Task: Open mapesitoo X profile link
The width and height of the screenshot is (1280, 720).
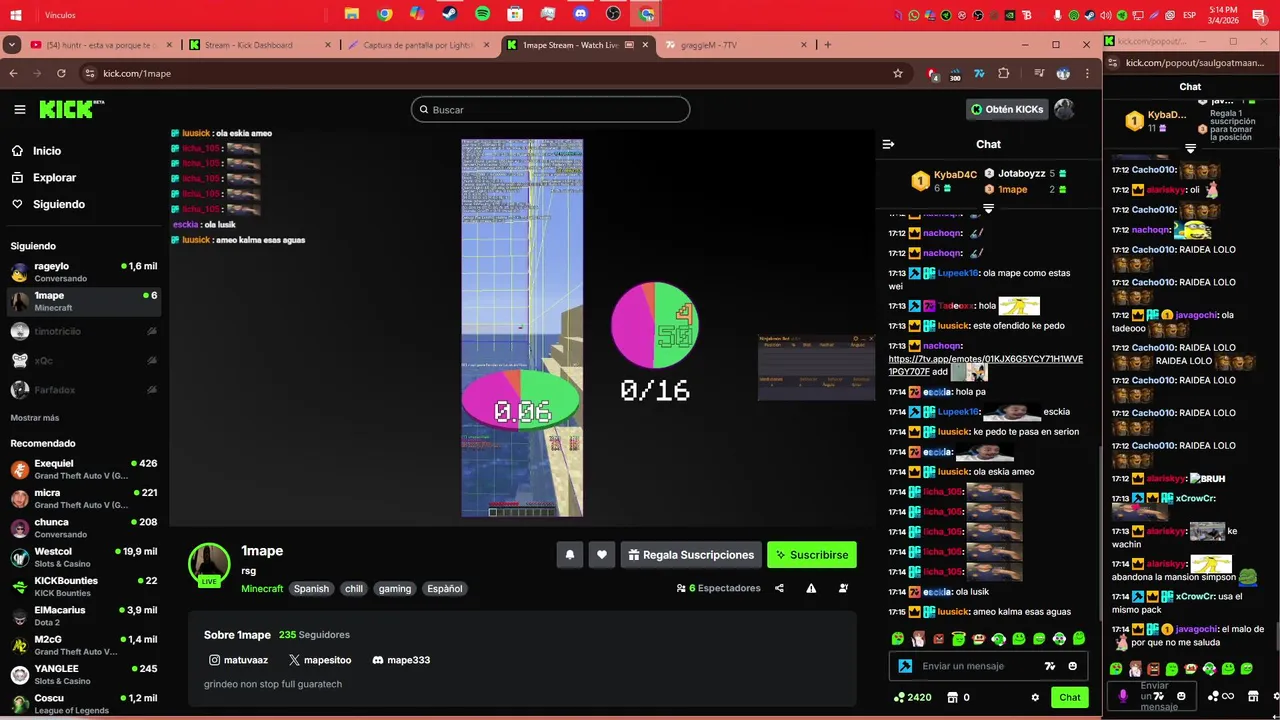Action: [320, 660]
